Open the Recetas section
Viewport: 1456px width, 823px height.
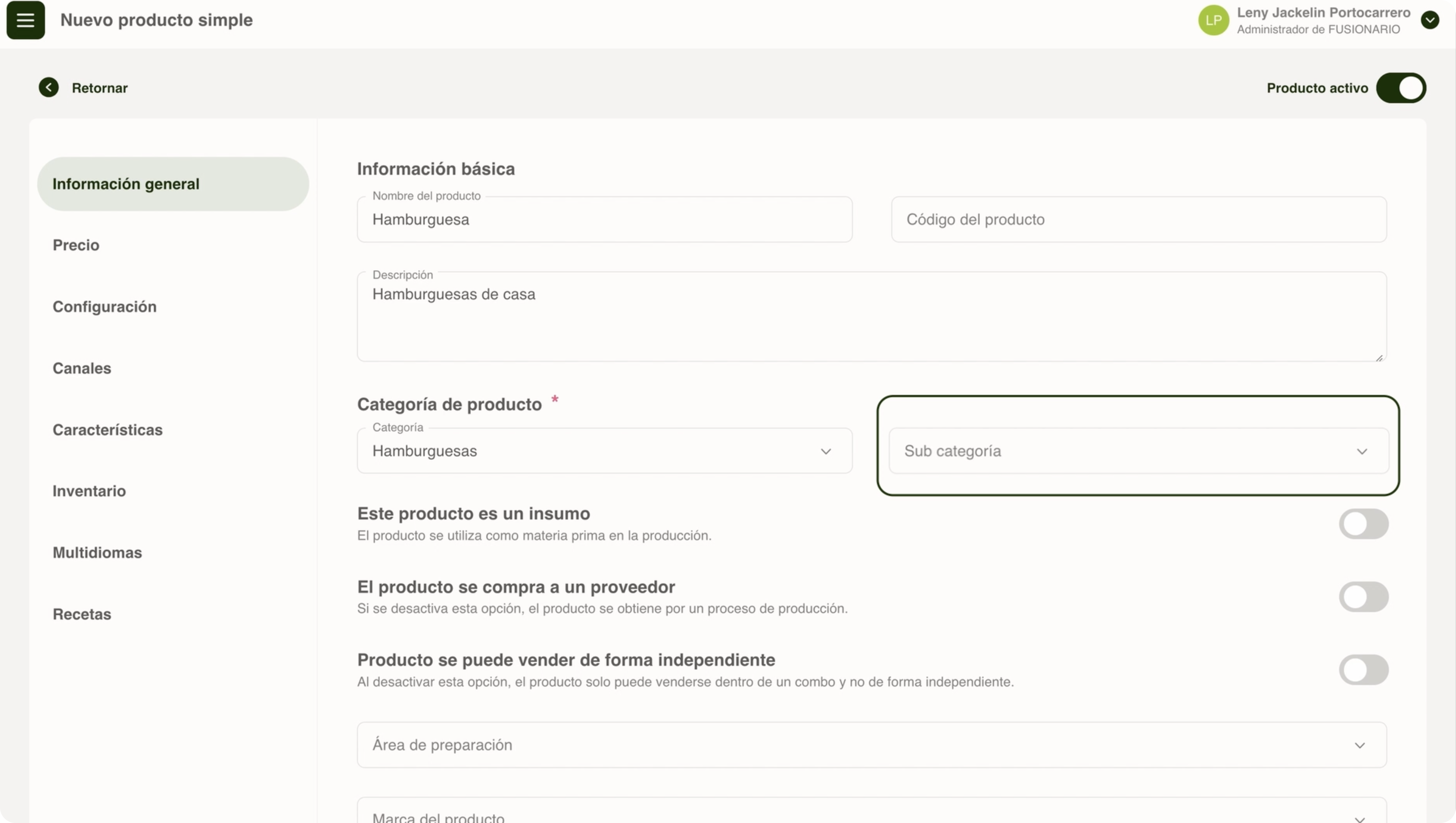coord(81,614)
